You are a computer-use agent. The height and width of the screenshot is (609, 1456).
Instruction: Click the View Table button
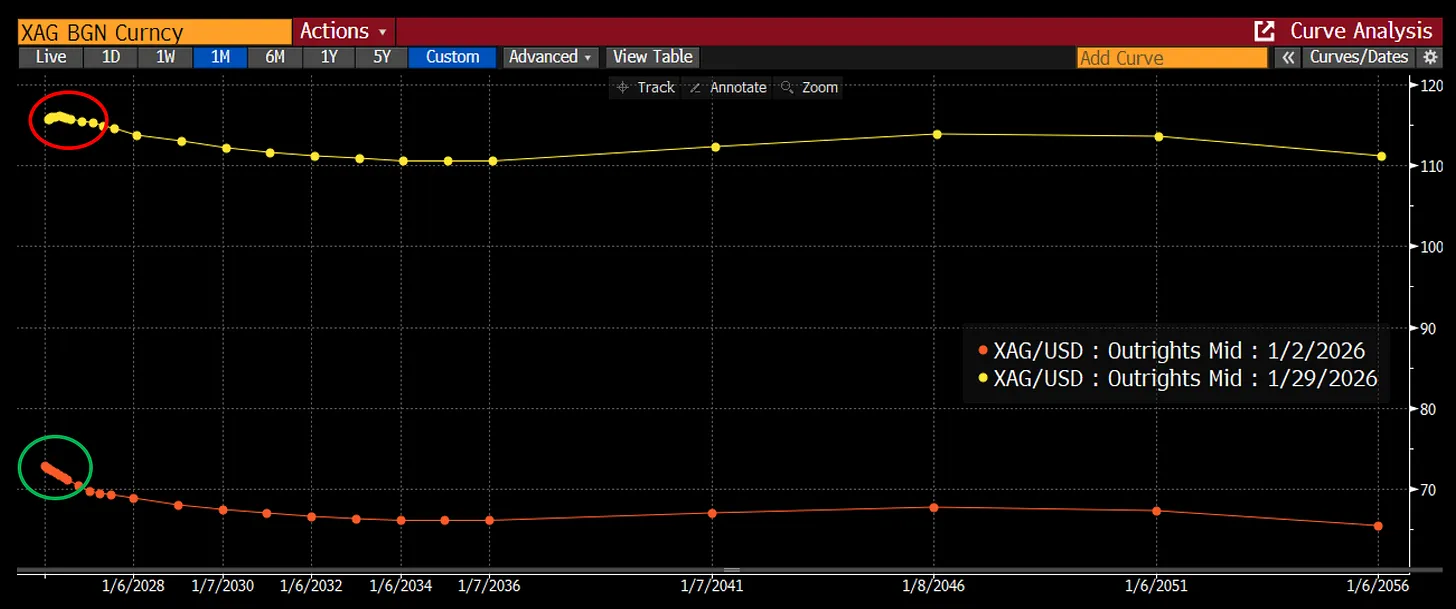click(653, 57)
